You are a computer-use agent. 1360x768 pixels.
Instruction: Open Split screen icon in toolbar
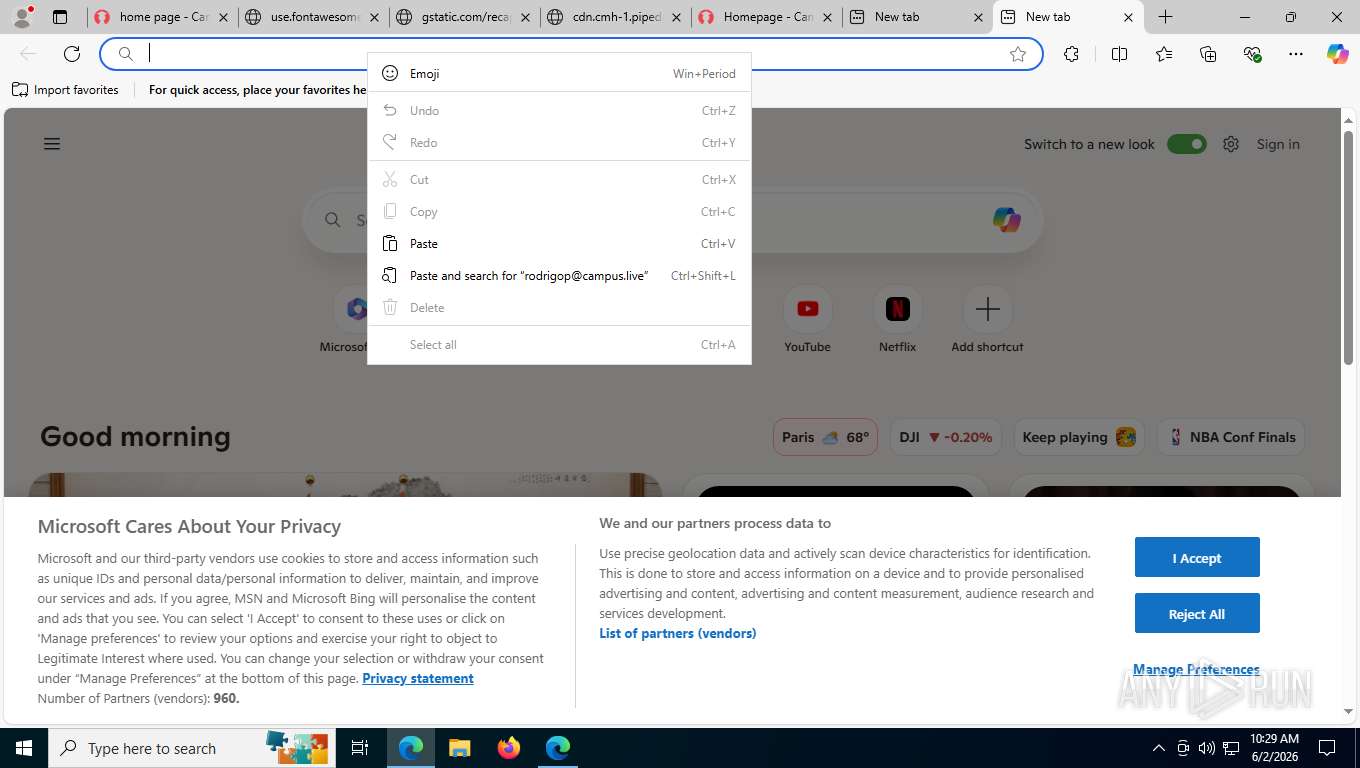(x=1119, y=54)
